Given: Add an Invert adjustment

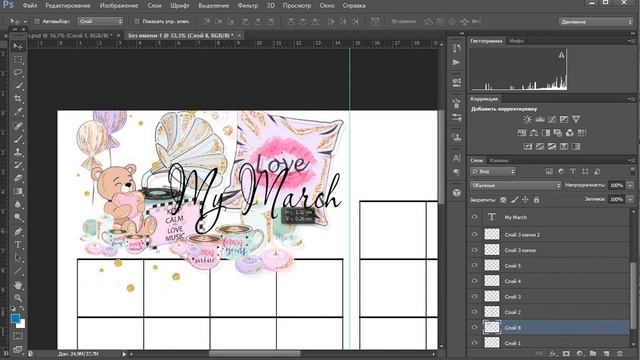Looking at the screenshot, I should [528, 146].
